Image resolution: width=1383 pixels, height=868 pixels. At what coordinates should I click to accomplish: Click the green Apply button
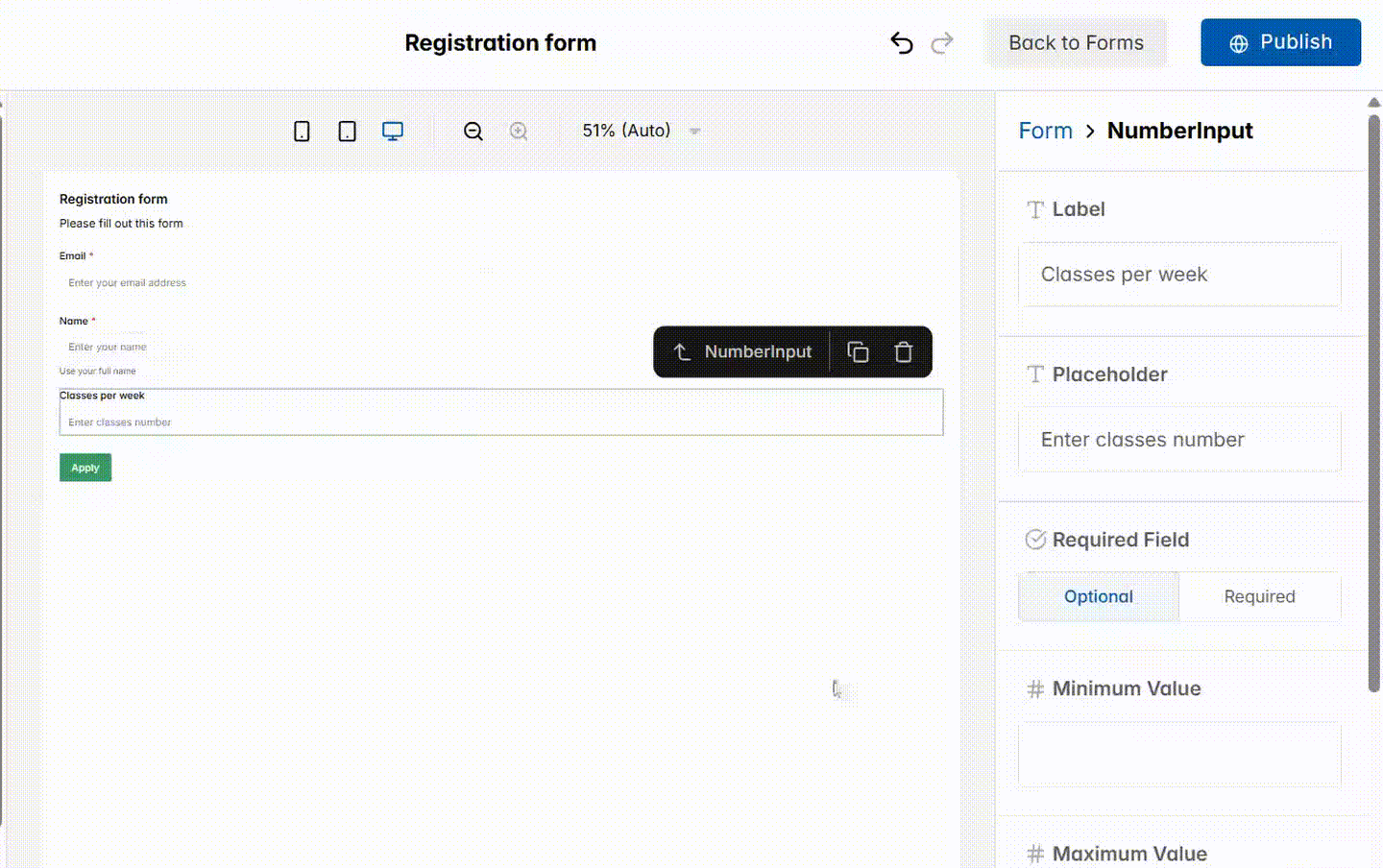tap(85, 468)
